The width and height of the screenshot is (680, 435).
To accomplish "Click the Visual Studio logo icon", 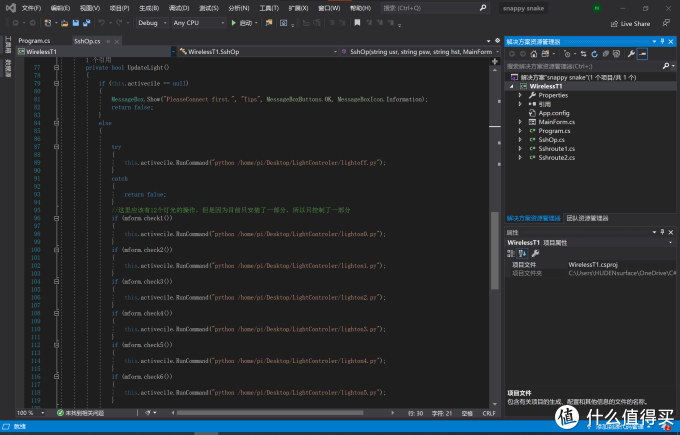I will 11,8.
